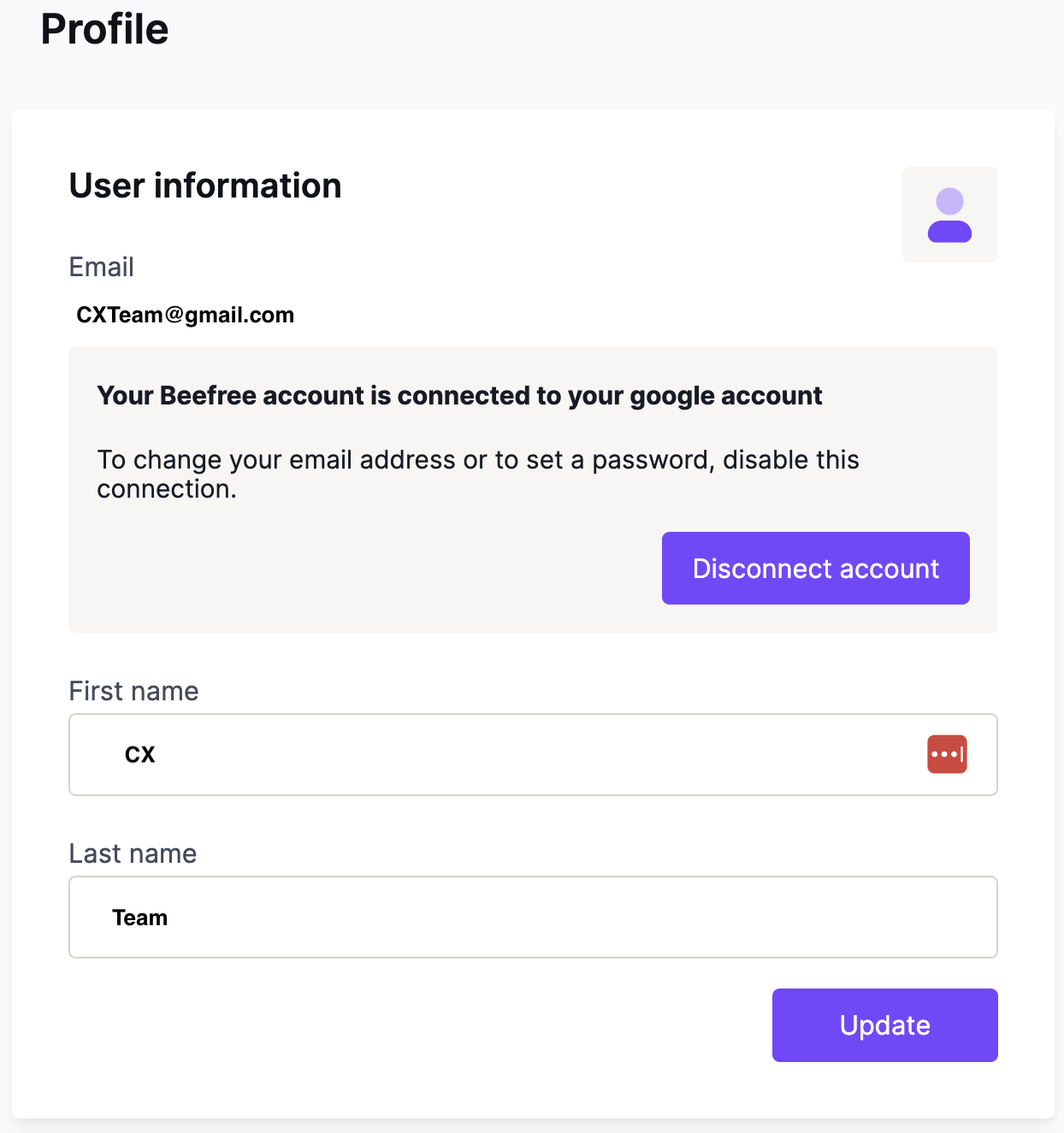Viewport: 1064px width, 1133px height.
Task: Click the Disconnect account button
Action: point(815,569)
